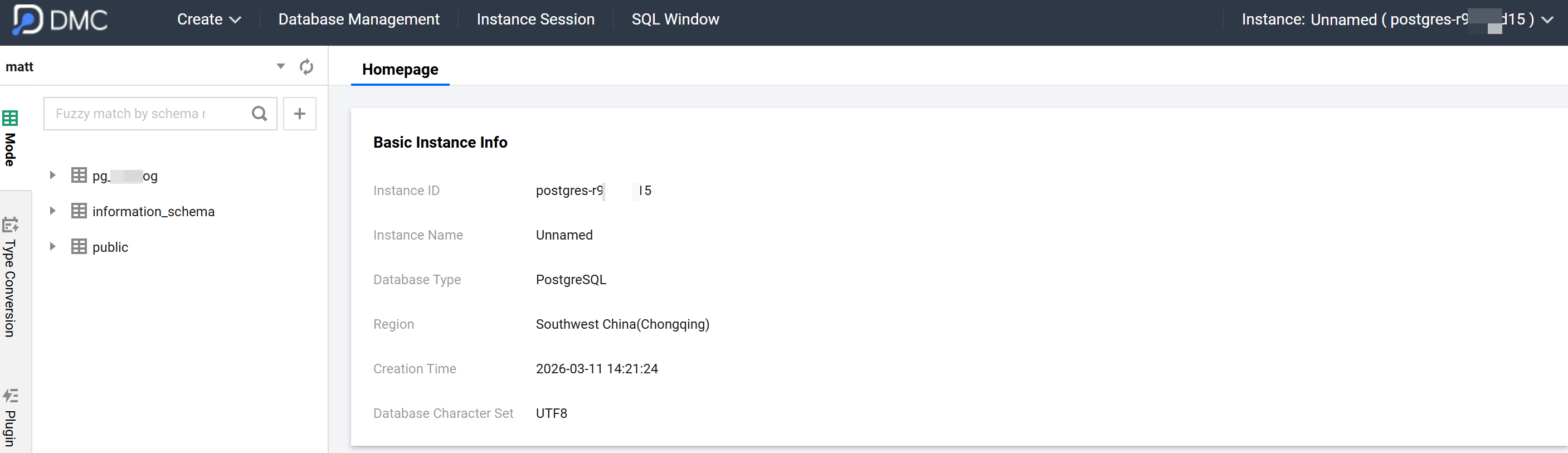Switch to the Homepage tab

pyautogui.click(x=400, y=70)
